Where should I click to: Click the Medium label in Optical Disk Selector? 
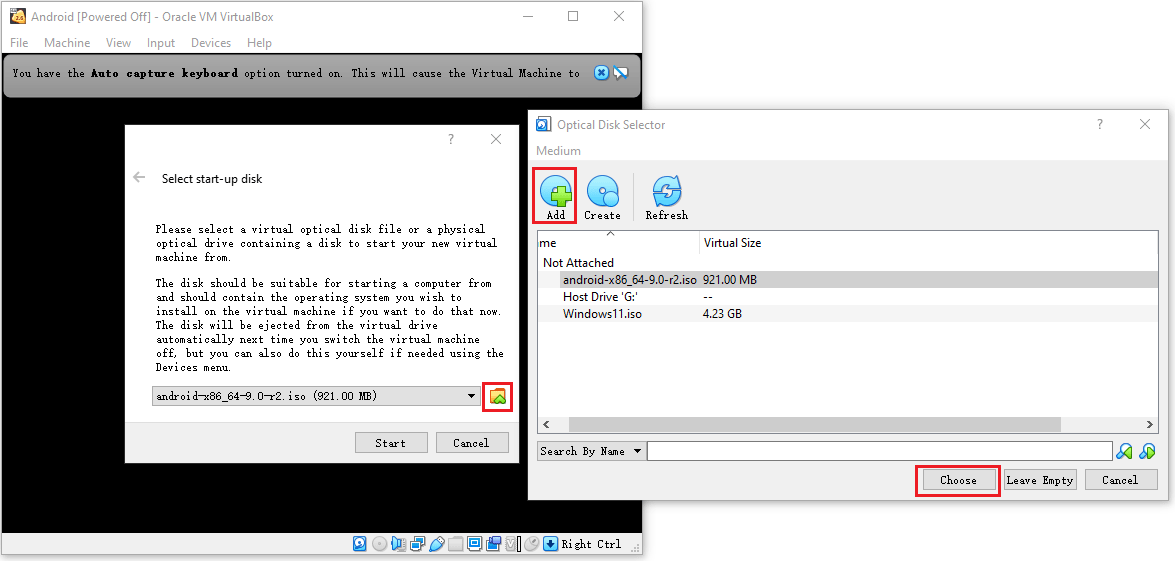(x=558, y=151)
